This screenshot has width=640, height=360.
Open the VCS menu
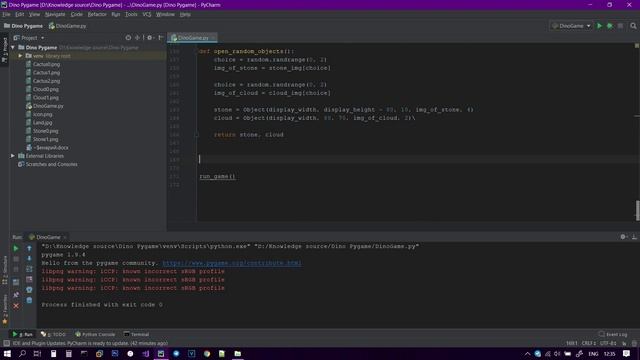[147, 14]
